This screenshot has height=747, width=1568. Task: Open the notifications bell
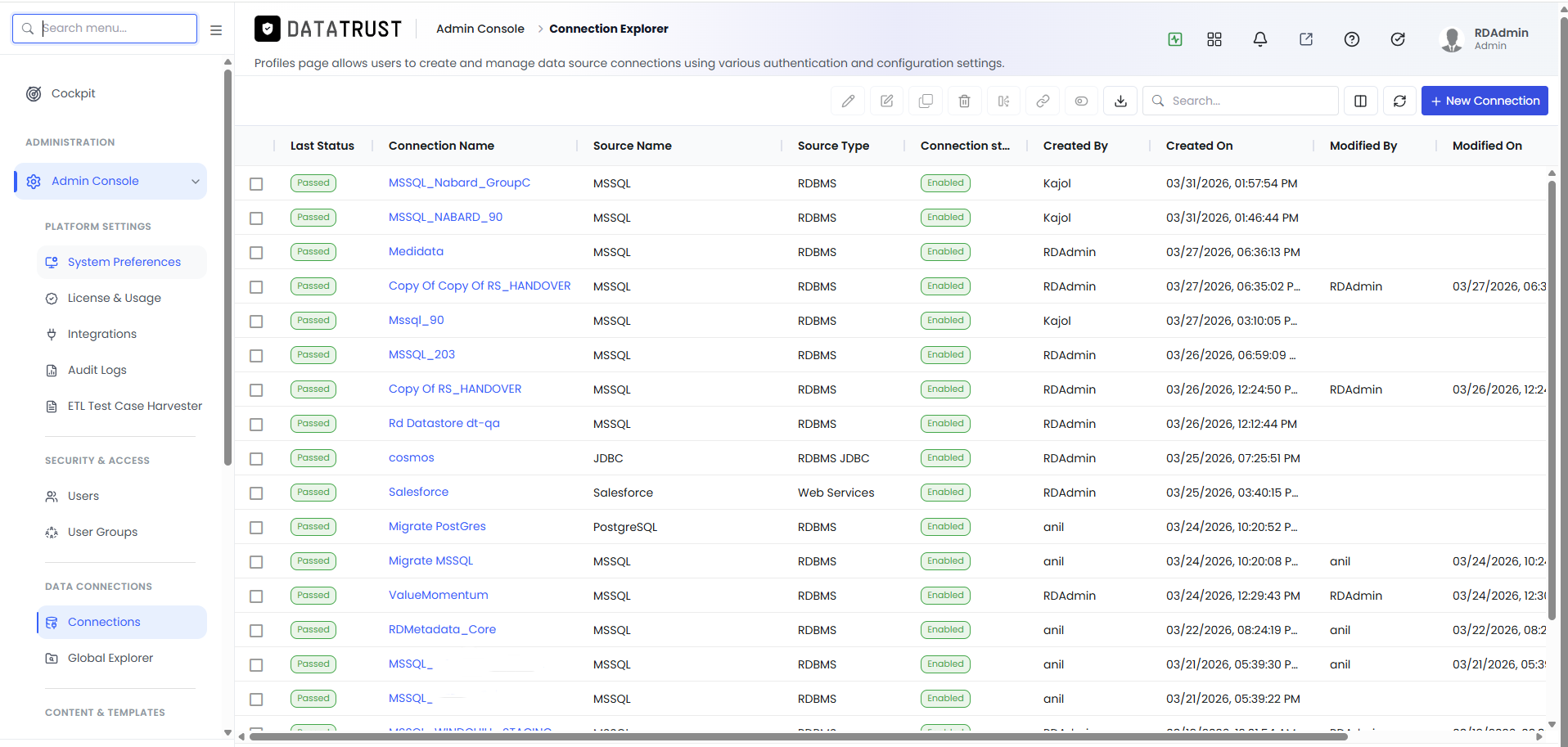[x=1259, y=39]
